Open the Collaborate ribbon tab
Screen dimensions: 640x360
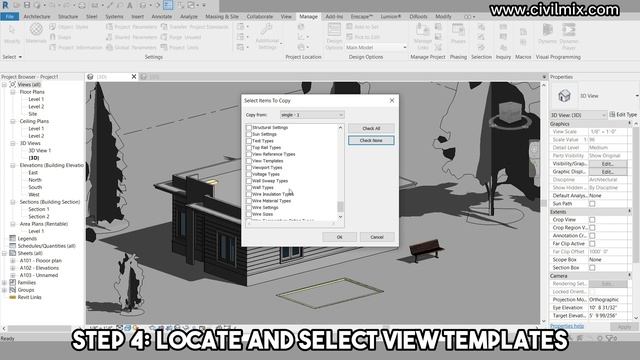[x=260, y=17]
